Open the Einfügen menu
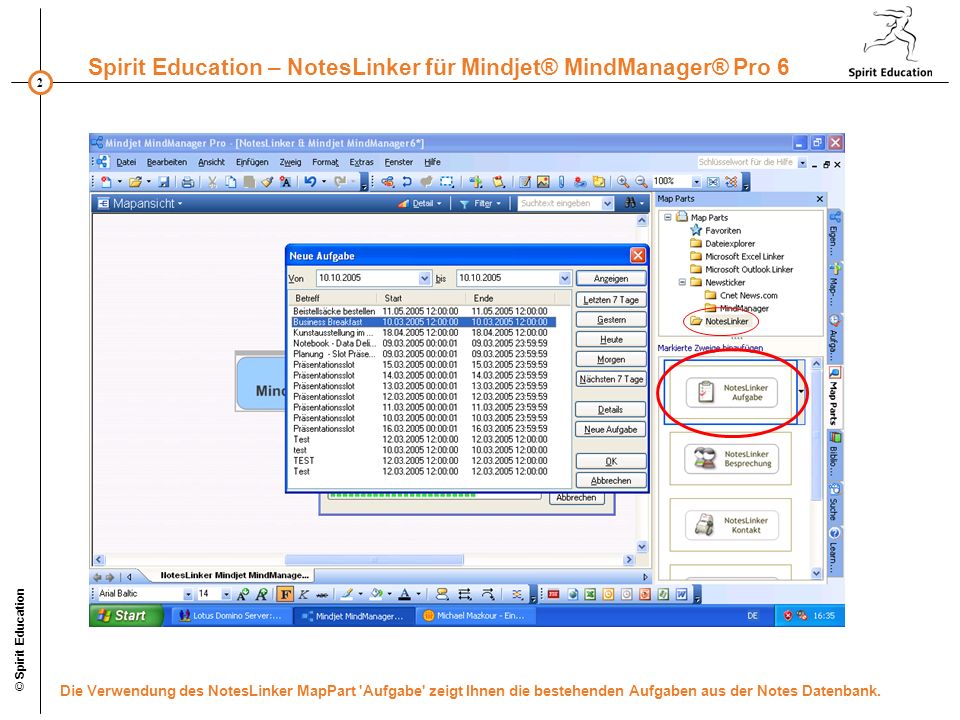 (252, 162)
